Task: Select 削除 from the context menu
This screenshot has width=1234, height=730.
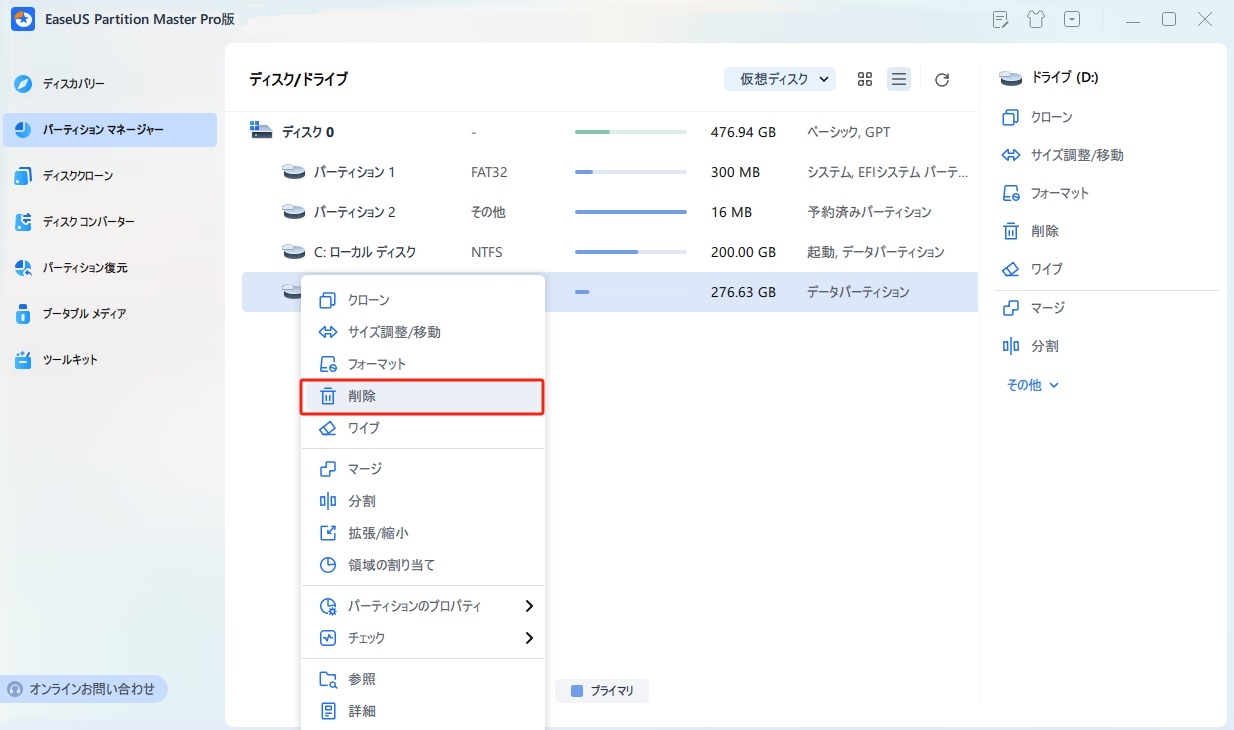Action: [x=421, y=397]
